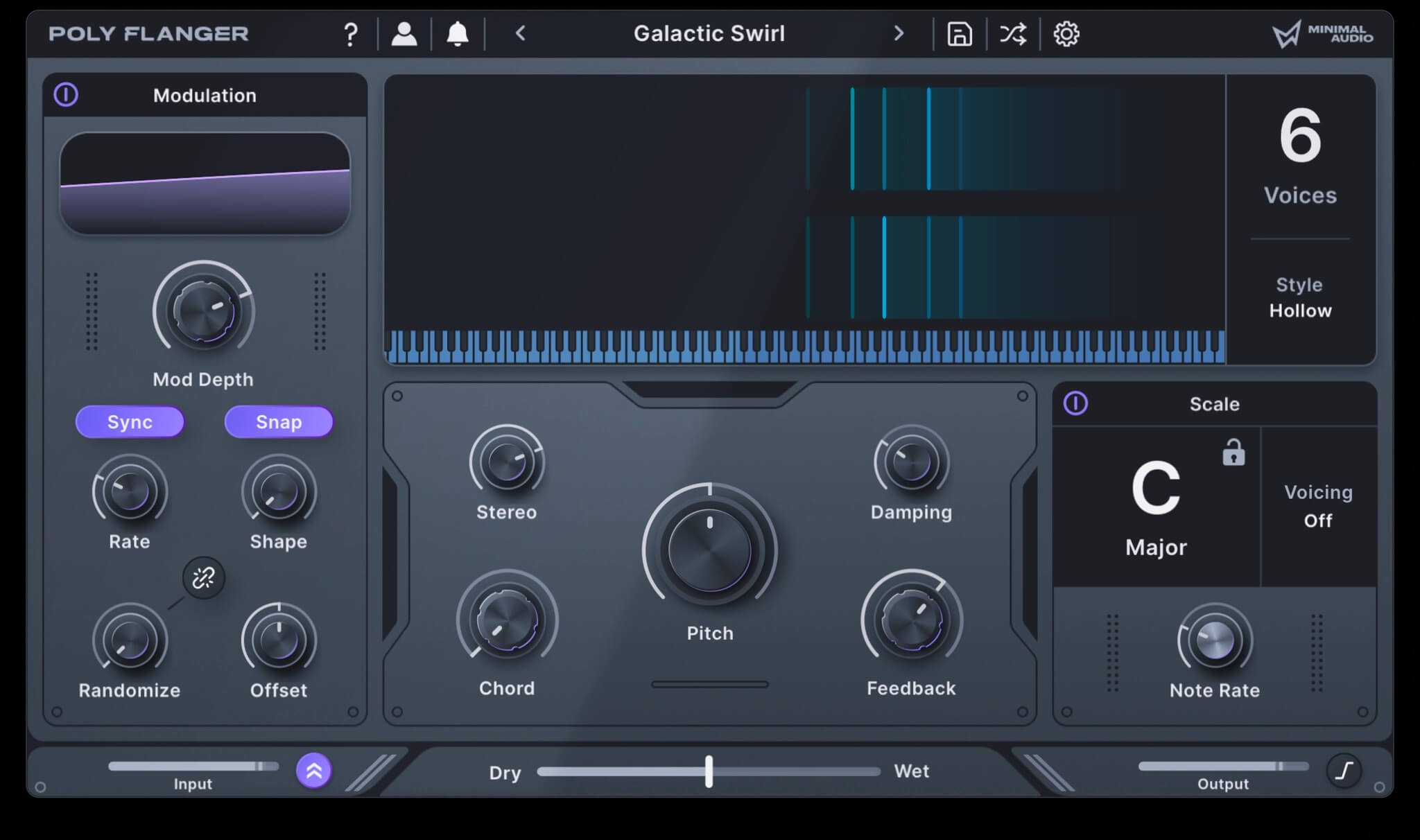Save the current preset with the save icon
The width and height of the screenshot is (1420, 840).
(x=960, y=33)
